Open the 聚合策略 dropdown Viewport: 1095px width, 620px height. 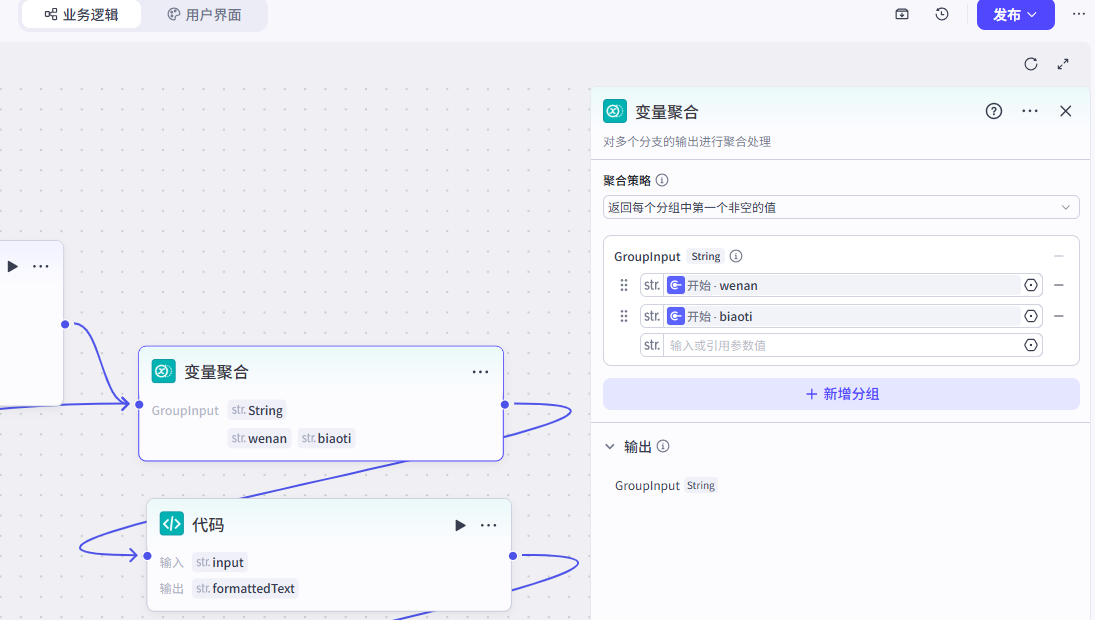[840, 207]
